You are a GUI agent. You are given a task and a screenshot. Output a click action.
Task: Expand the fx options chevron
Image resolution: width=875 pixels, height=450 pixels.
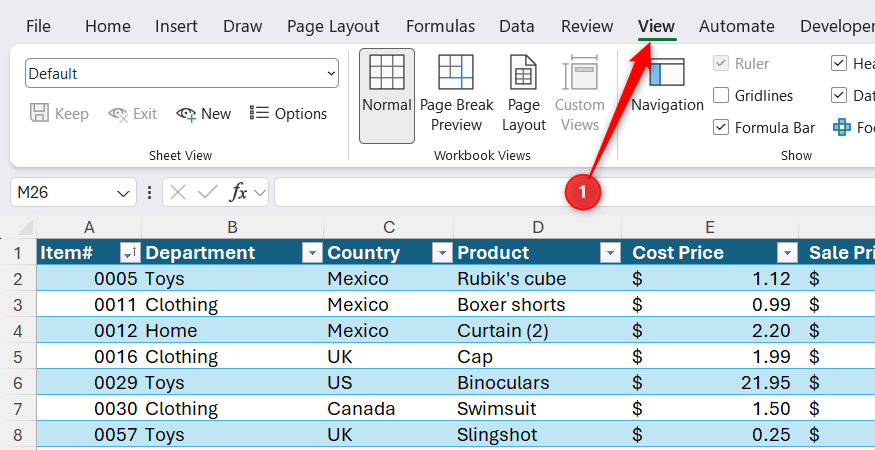[259, 193]
